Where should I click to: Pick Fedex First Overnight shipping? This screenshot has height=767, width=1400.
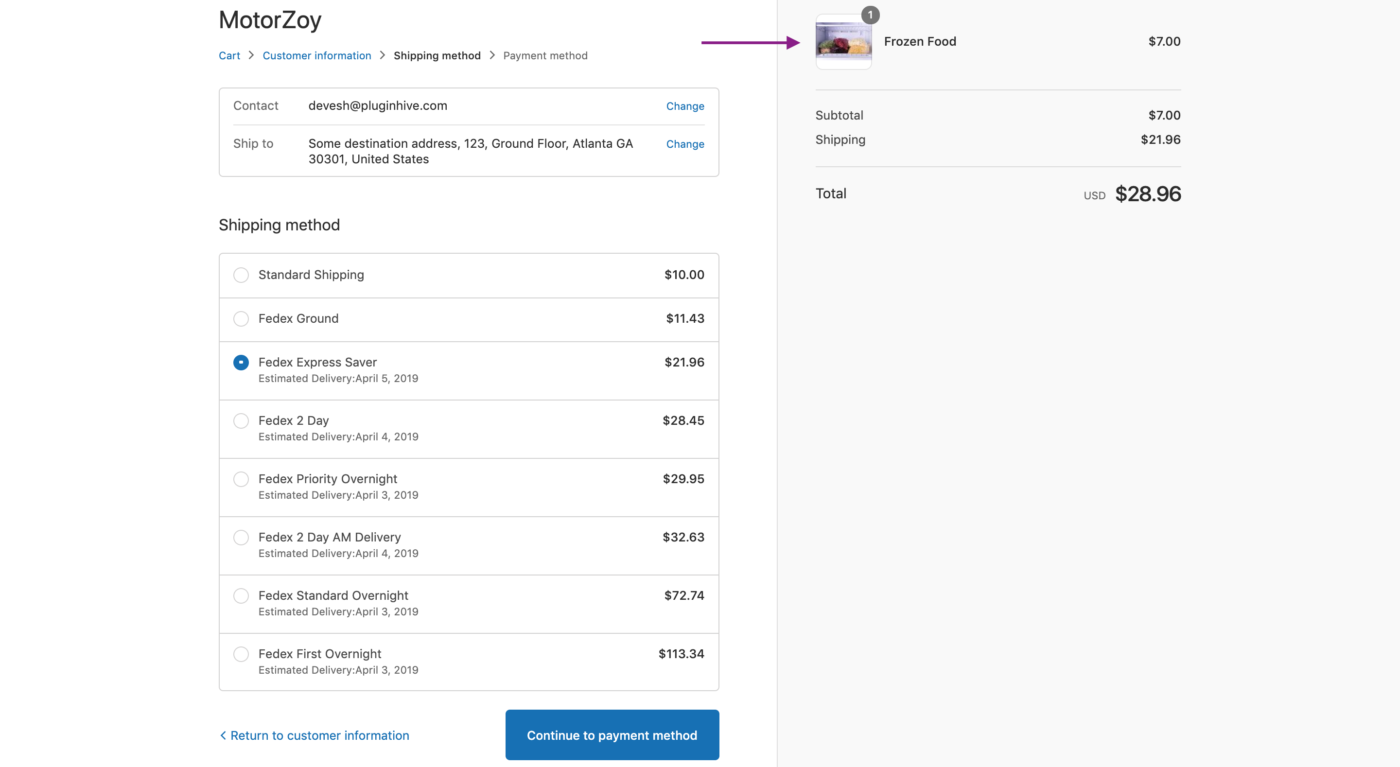[x=241, y=654]
